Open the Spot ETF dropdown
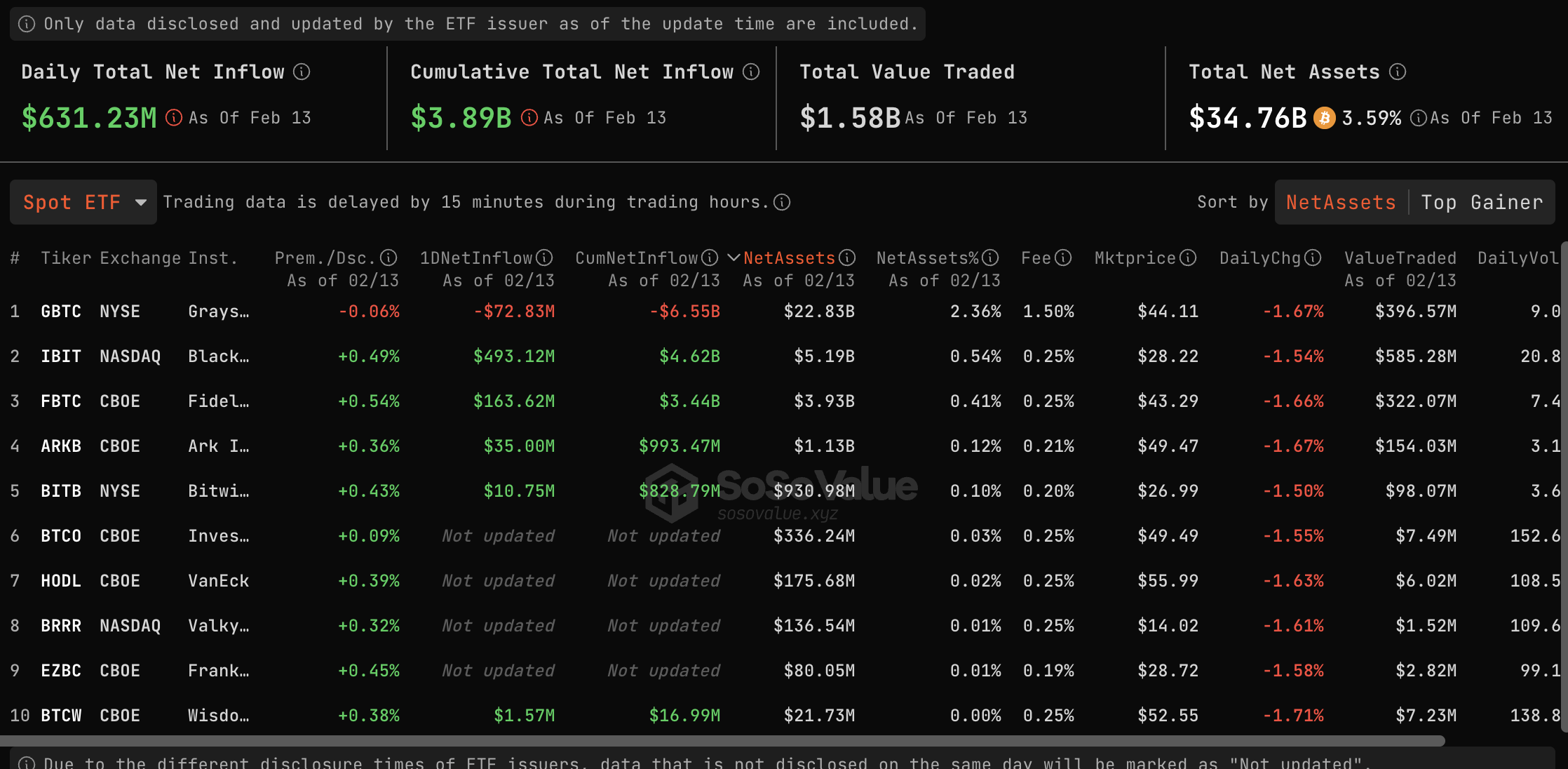 [83, 202]
